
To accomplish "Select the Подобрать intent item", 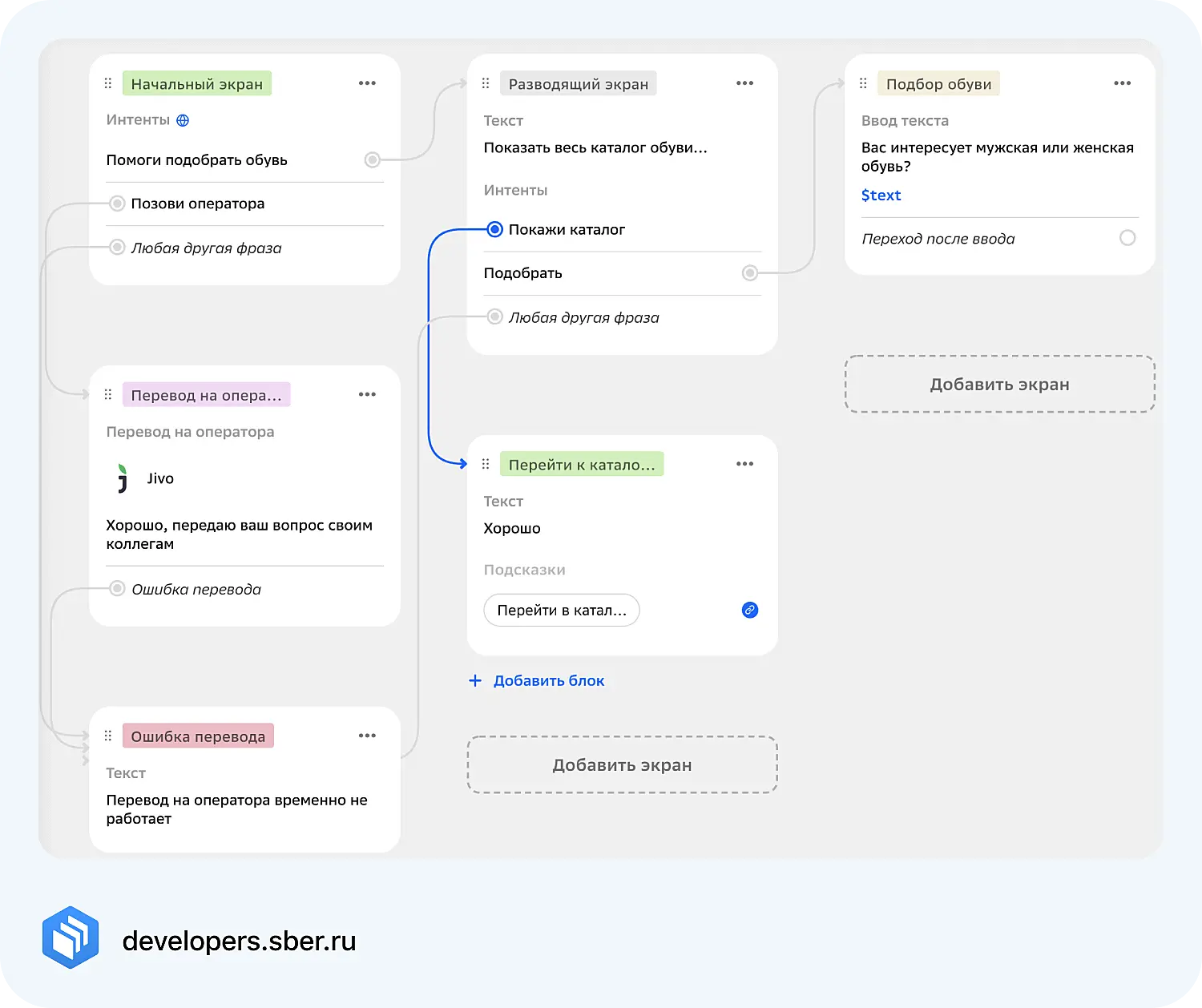I will coord(523,273).
